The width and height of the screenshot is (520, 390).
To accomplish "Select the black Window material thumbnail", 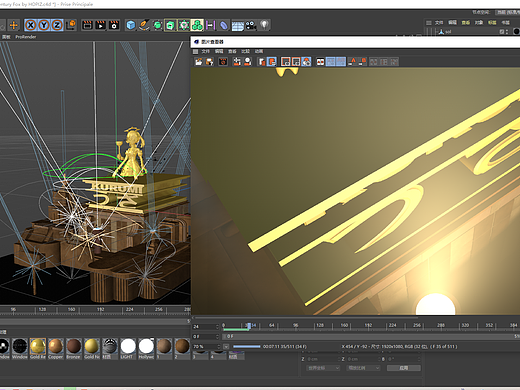I will (20, 348).
